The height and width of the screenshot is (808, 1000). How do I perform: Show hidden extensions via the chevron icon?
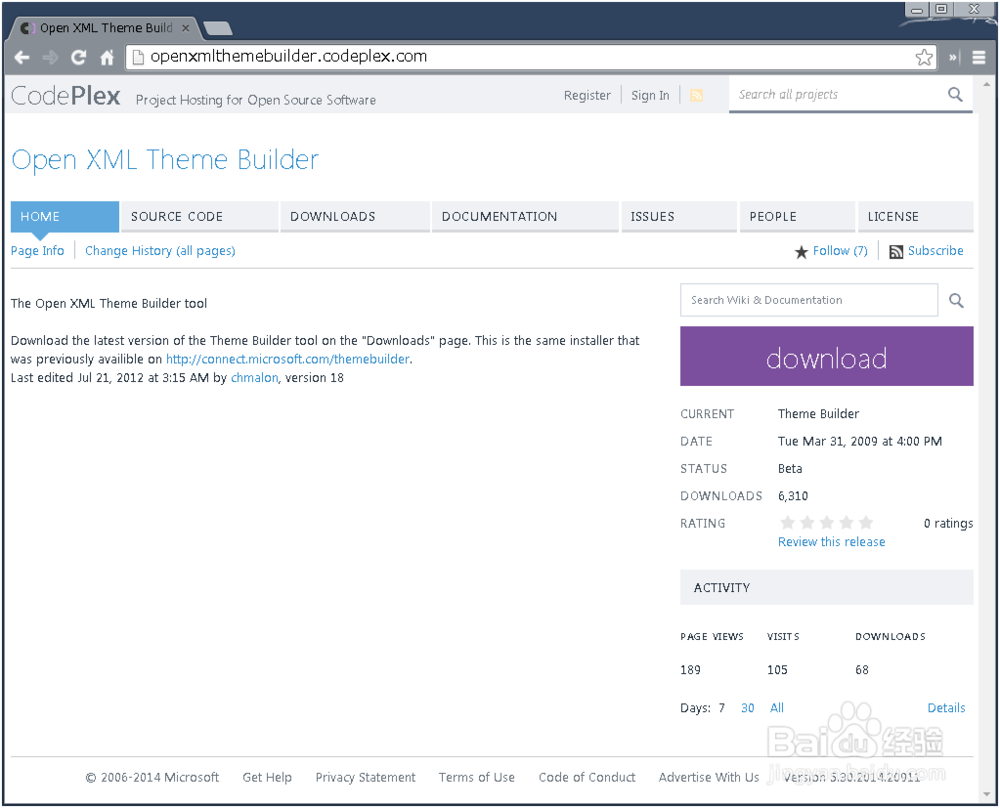click(x=953, y=57)
